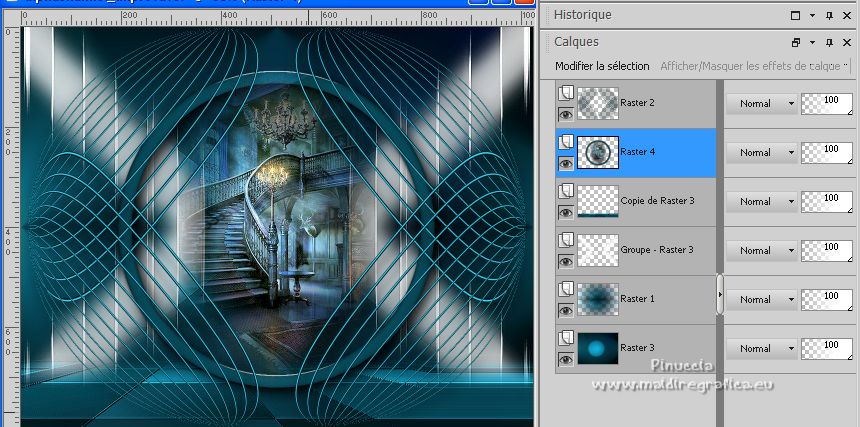
Task: Toggle visibility of bottom Raster 3 layer
Action: coord(566,359)
